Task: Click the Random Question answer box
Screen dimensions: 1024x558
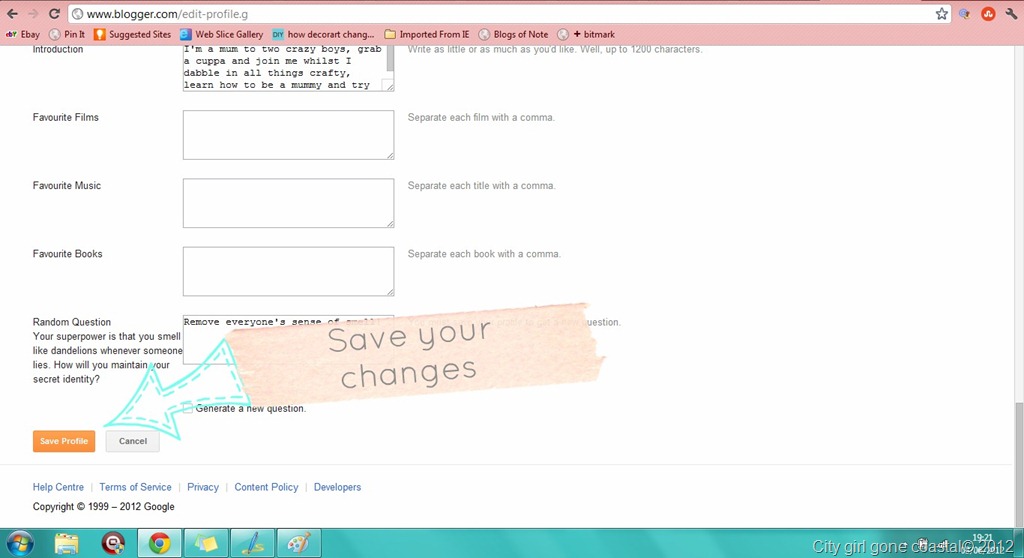Action: pyautogui.click(x=288, y=340)
